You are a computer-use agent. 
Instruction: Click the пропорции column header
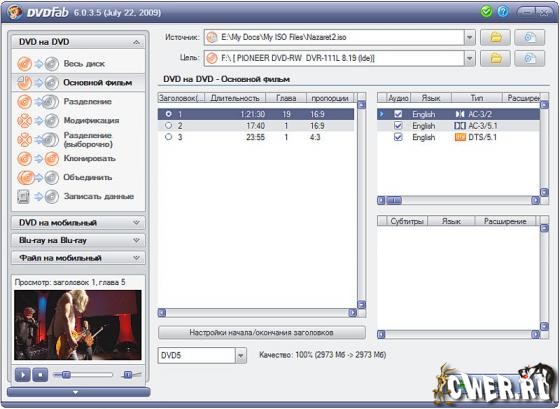pos(330,98)
